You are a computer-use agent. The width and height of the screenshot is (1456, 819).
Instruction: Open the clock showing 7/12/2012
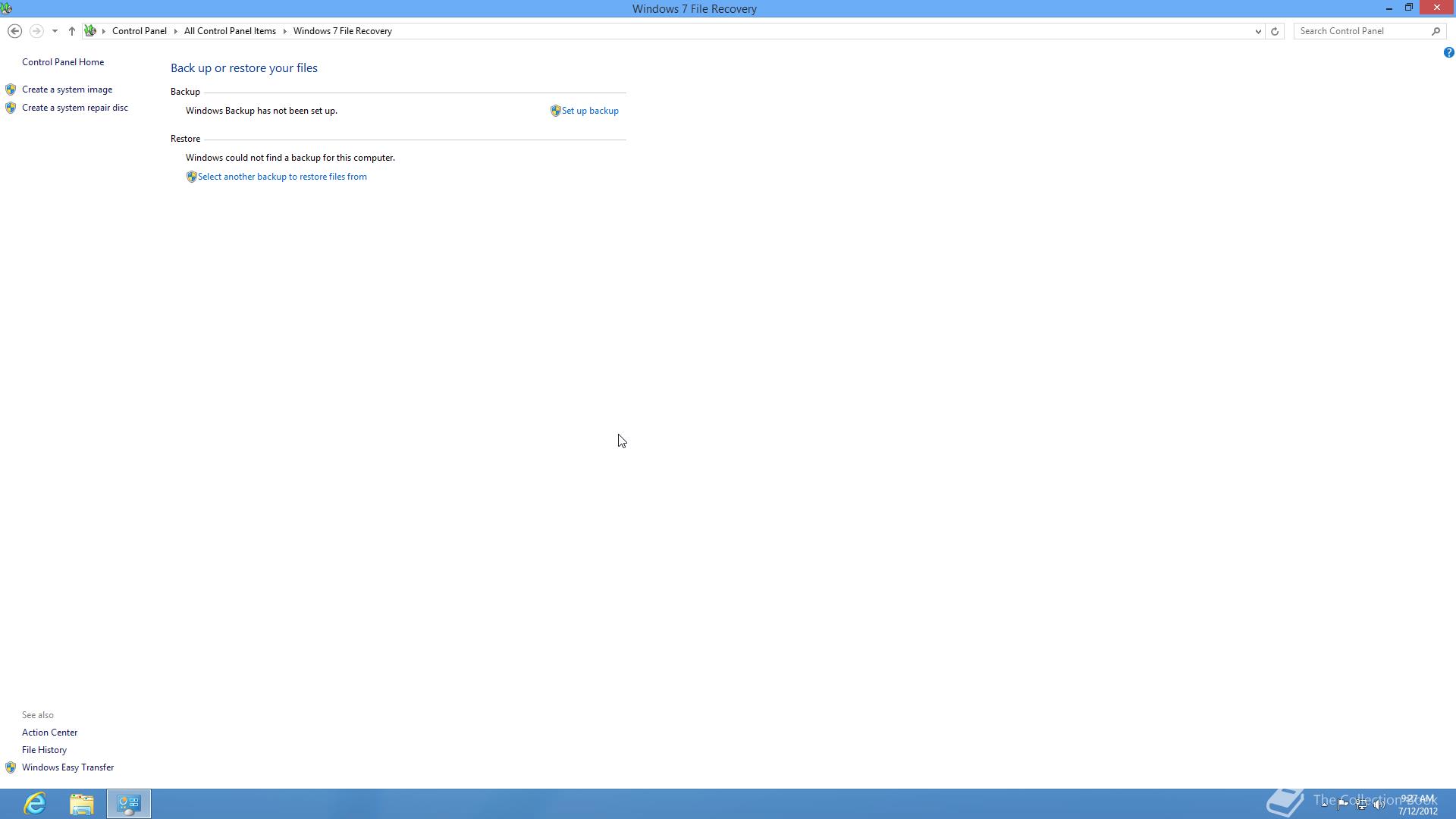tap(1417, 805)
